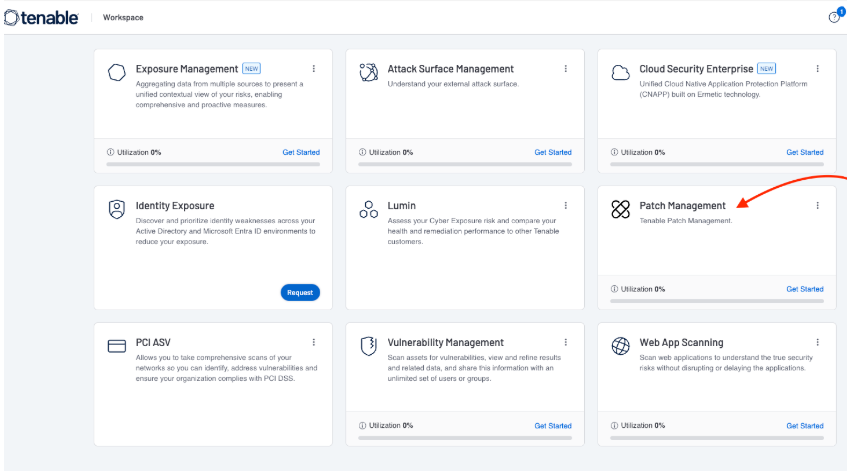Click Get Started under Web App Scanning
This screenshot has height=471, width=847.
(804, 425)
